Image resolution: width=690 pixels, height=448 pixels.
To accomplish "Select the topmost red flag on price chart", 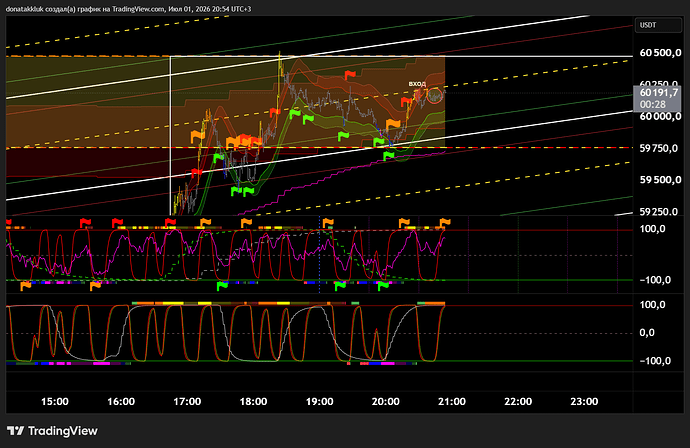I will point(350,75).
